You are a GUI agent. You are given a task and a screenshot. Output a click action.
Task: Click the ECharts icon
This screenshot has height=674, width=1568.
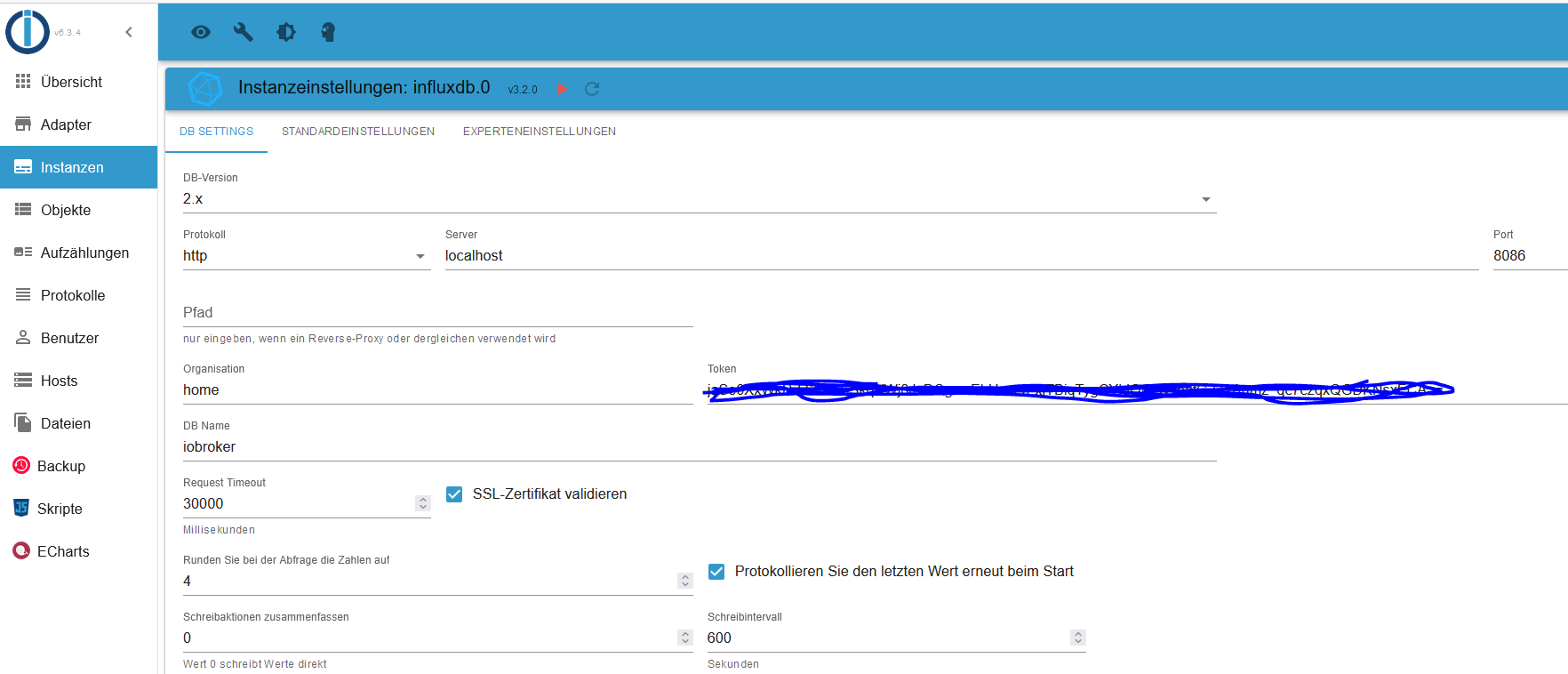coord(21,550)
